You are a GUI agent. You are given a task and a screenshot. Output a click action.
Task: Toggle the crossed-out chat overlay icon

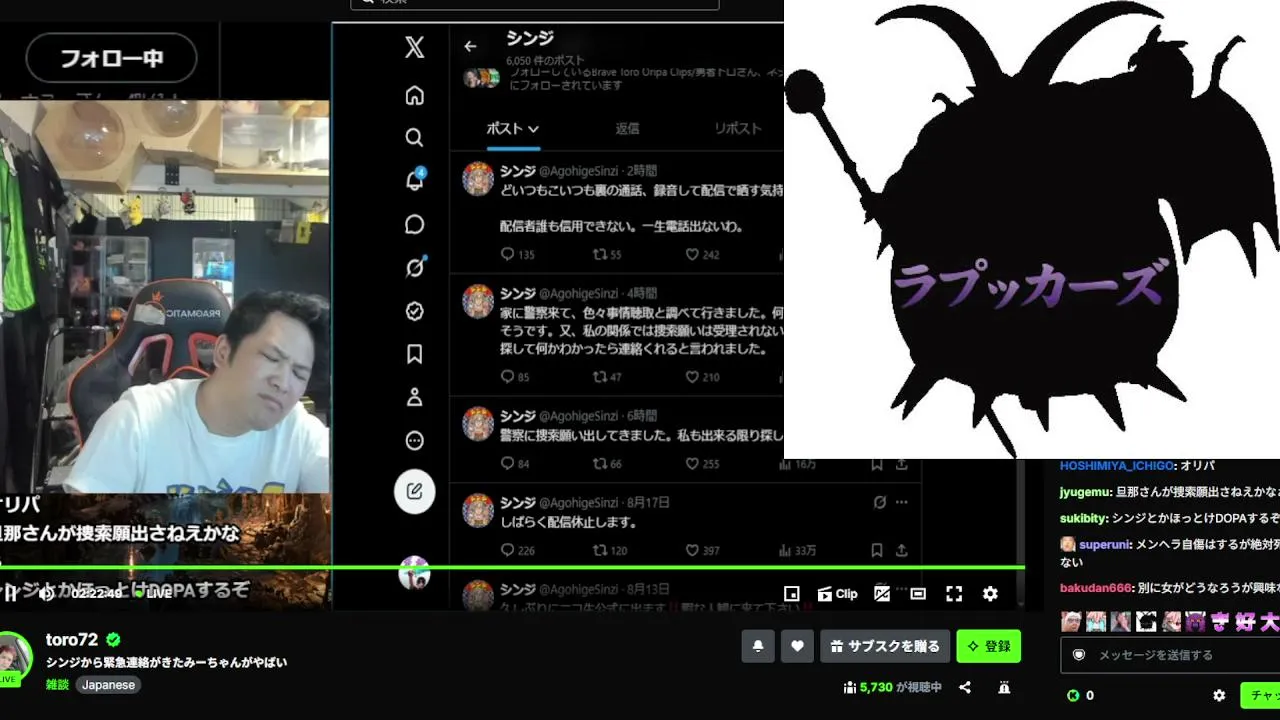pos(882,594)
